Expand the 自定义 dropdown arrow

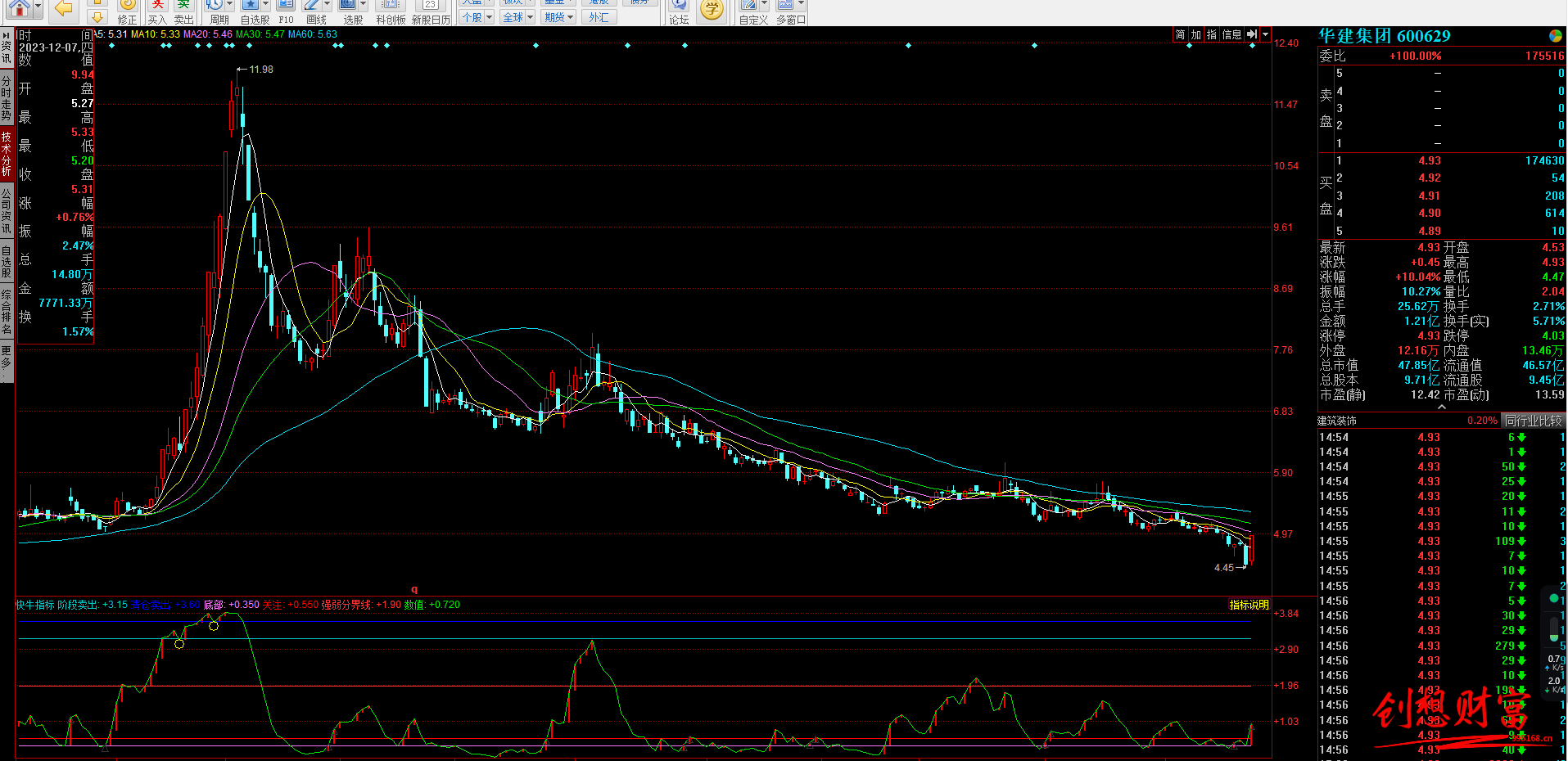coord(765,5)
